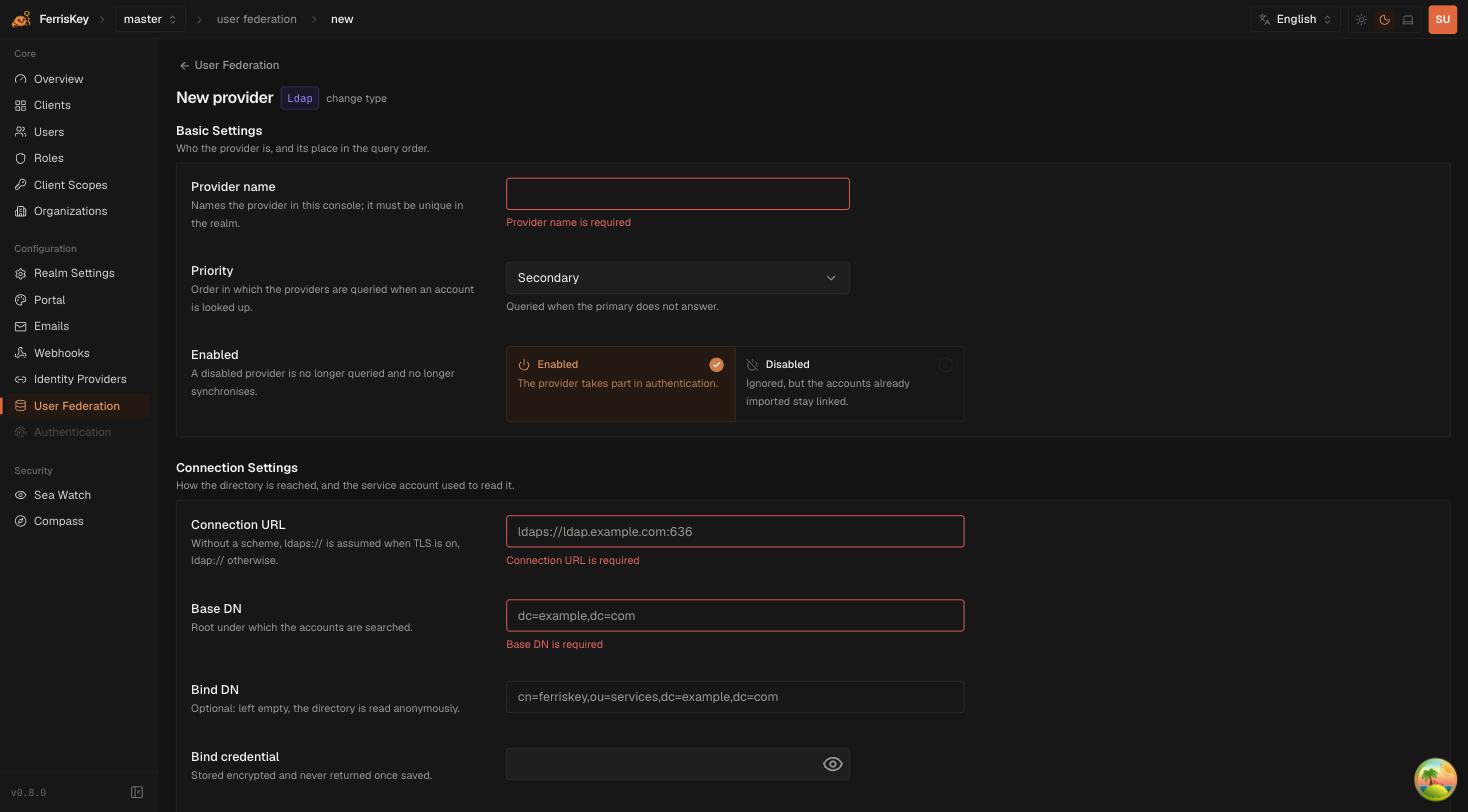1468x812 pixels.
Task: Click the Webhooks icon in sidebar
Action: tap(21, 353)
